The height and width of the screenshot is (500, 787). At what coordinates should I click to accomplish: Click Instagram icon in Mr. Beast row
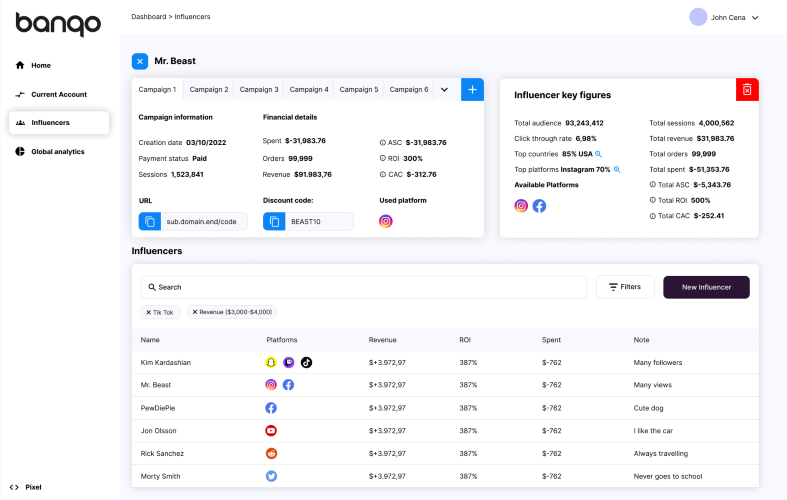click(271, 385)
